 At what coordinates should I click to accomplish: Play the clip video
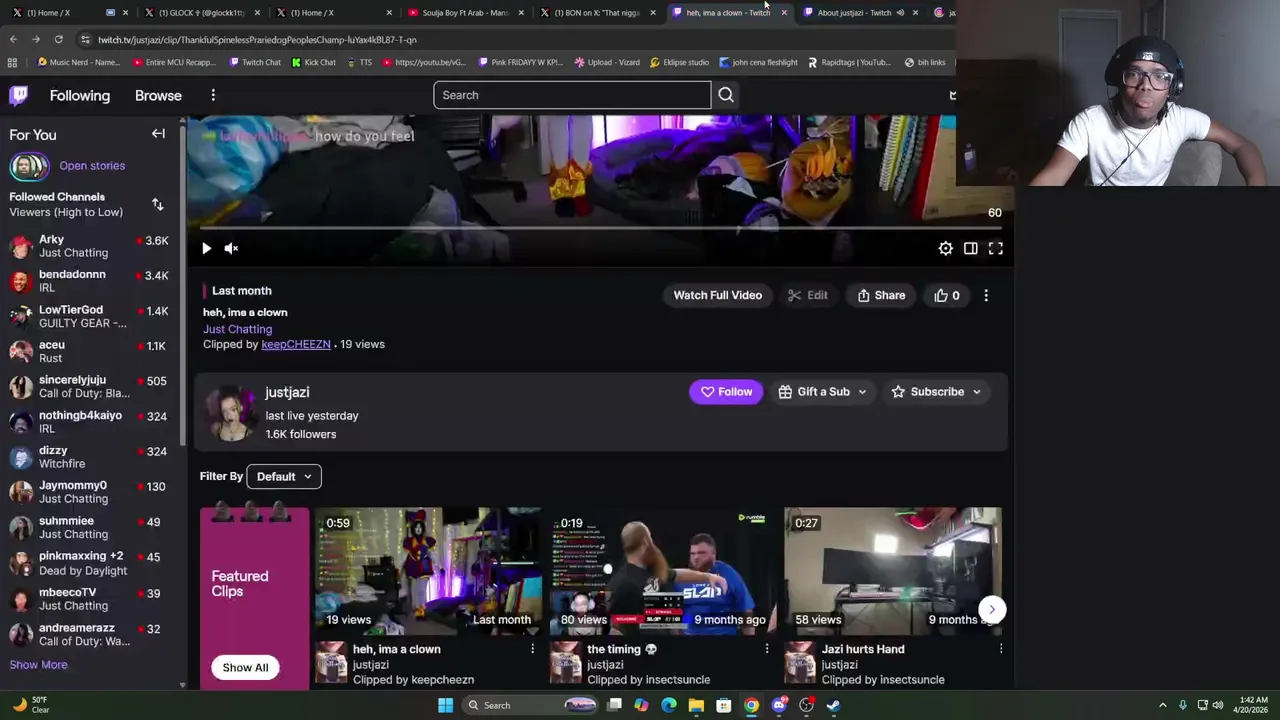206,248
